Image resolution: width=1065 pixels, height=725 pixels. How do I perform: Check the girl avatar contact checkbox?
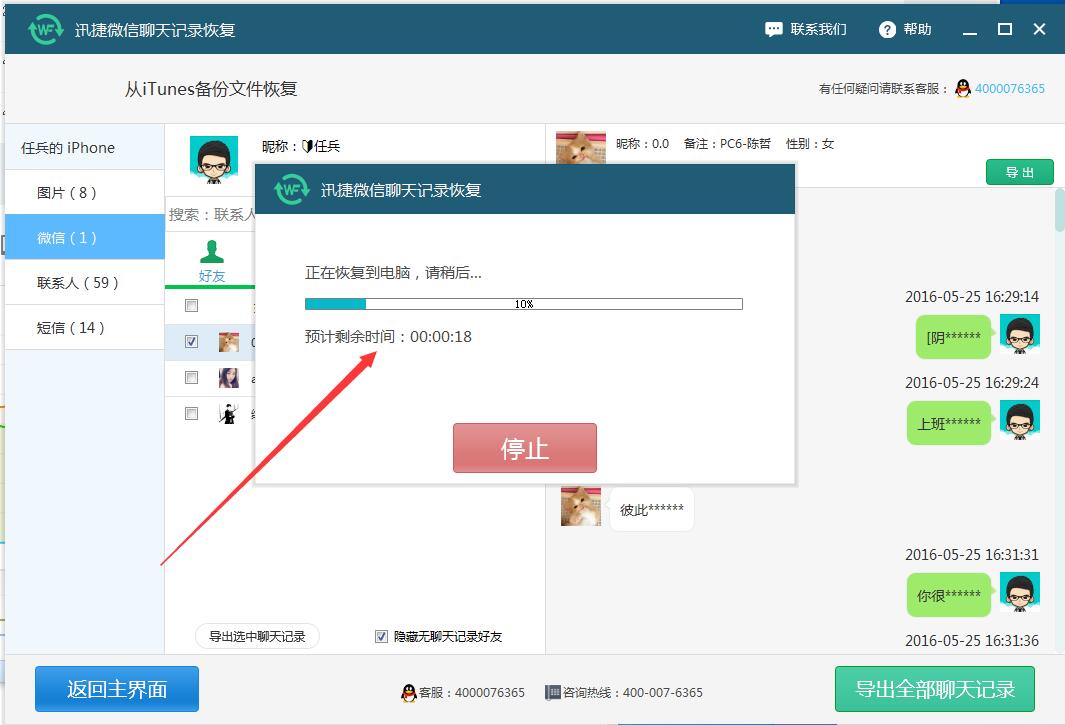192,377
